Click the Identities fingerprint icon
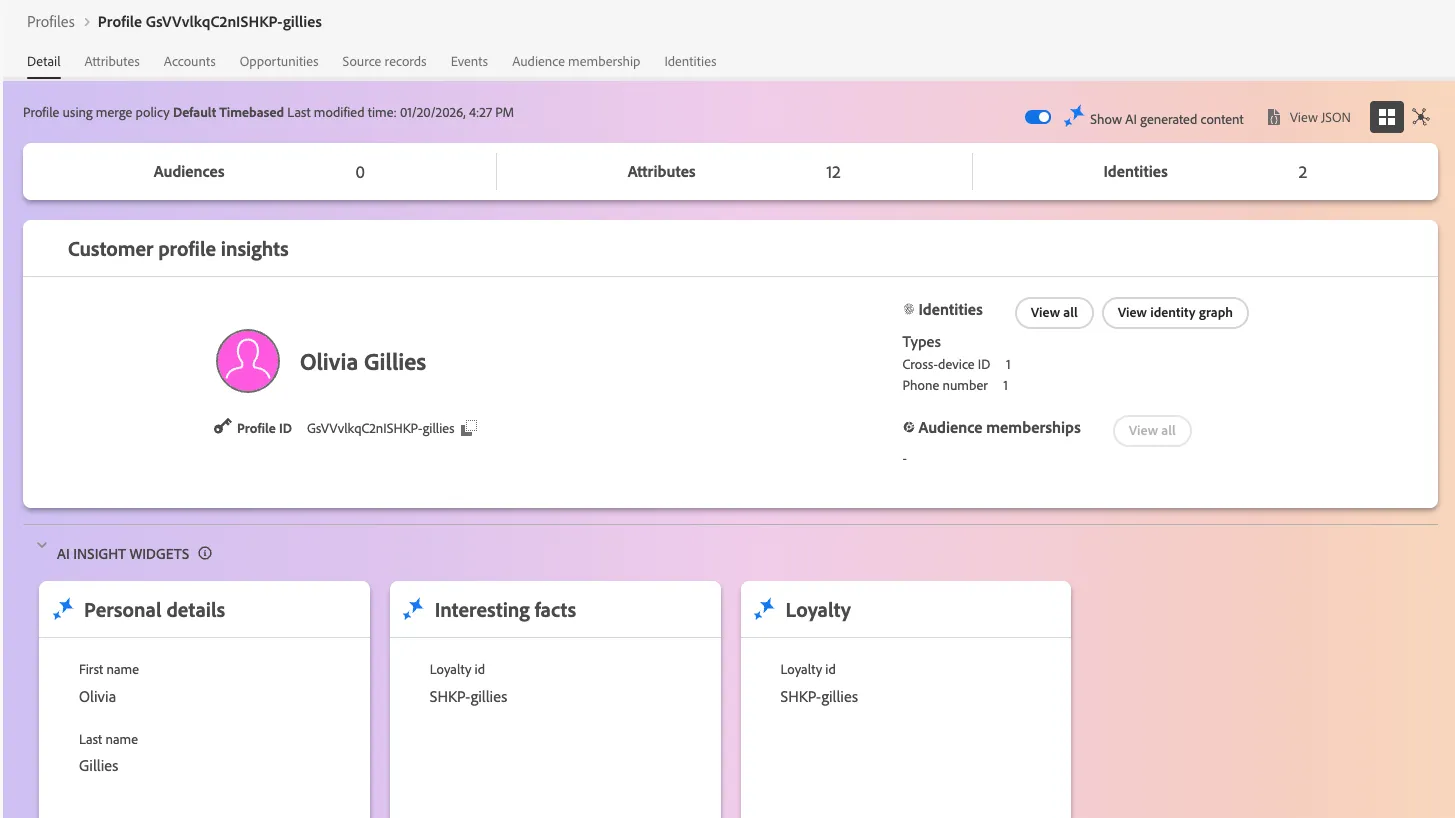This screenshot has height=818, width=1455. (x=909, y=310)
